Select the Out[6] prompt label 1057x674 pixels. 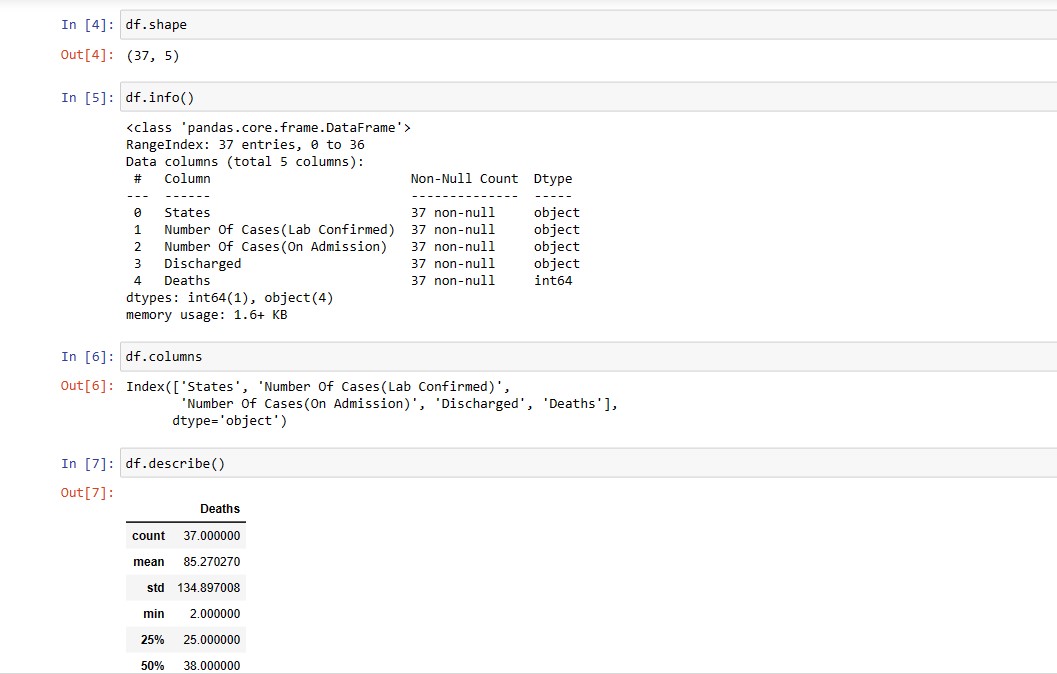88,386
